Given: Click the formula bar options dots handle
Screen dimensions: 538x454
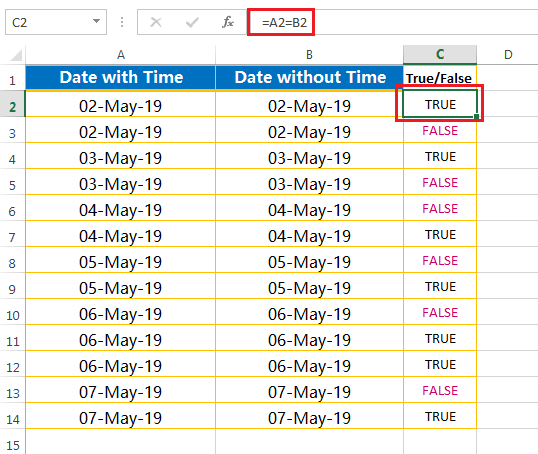Looking at the screenshot, I should tap(122, 22).
